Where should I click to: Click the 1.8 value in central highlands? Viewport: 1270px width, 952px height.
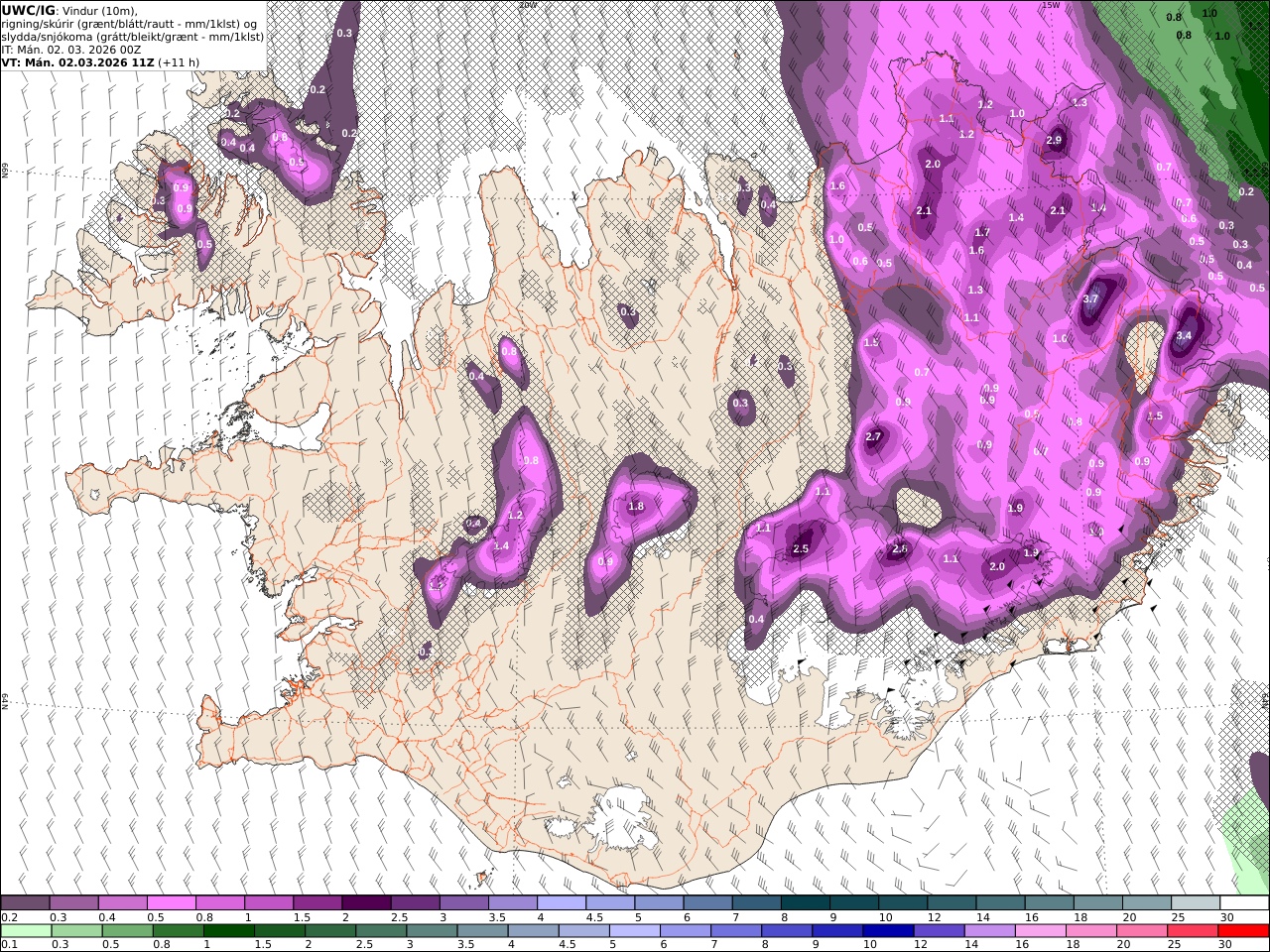tap(636, 506)
